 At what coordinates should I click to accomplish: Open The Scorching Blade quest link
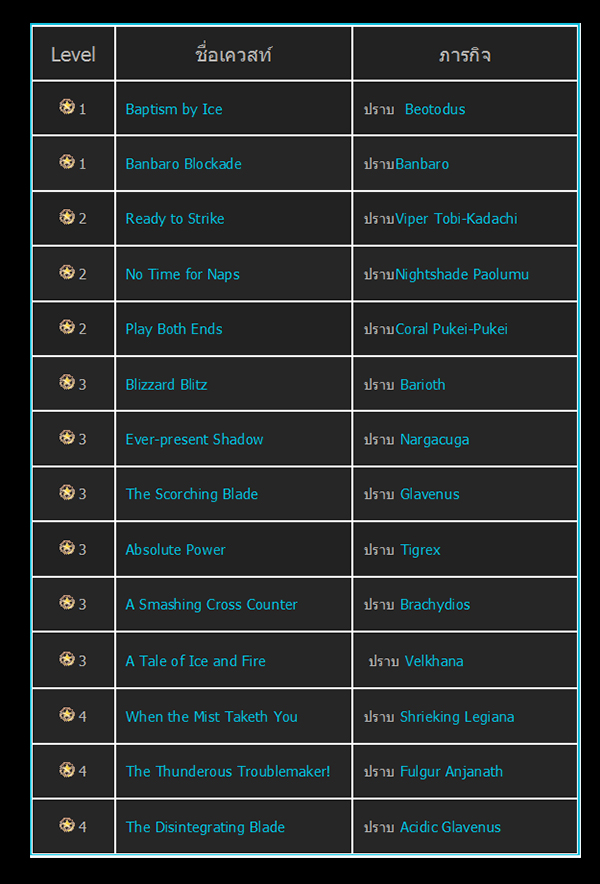(x=191, y=494)
